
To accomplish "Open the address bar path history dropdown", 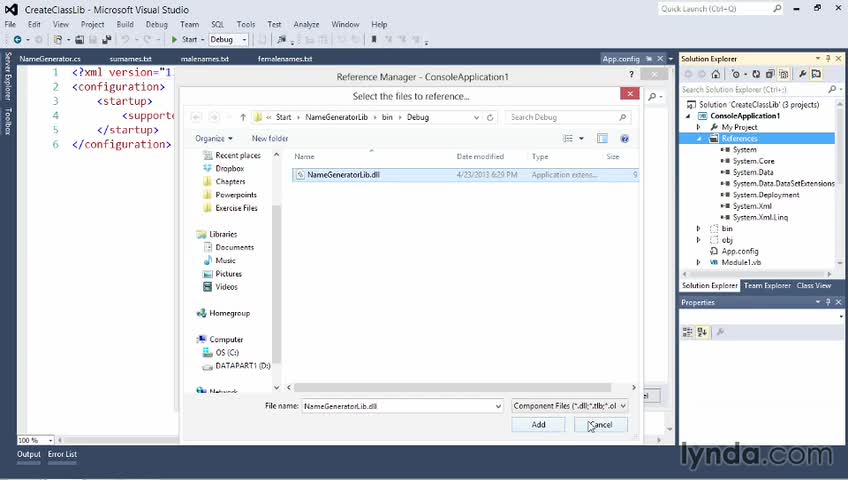I will (476, 117).
